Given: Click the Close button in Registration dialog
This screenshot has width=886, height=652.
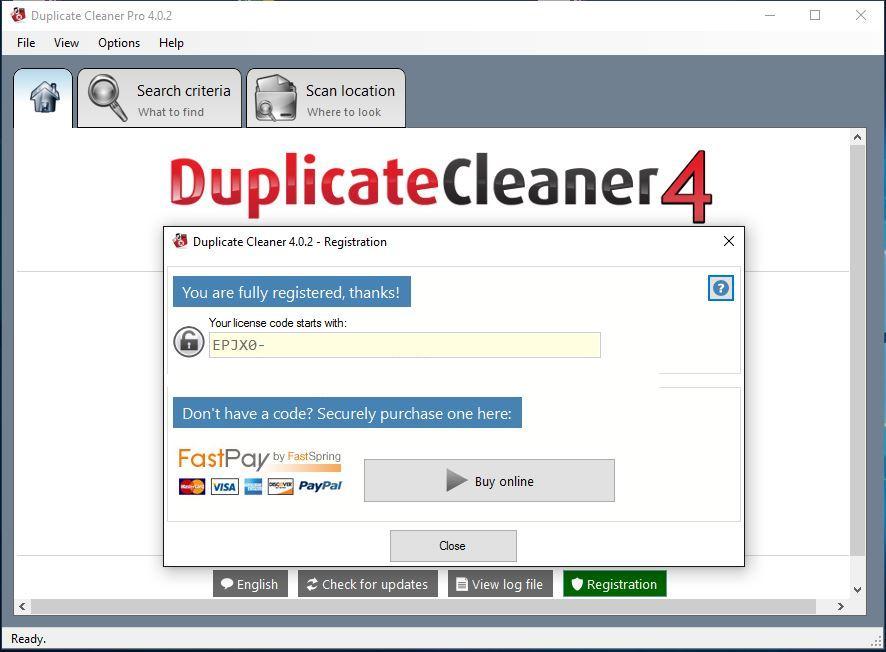Looking at the screenshot, I should point(453,546).
